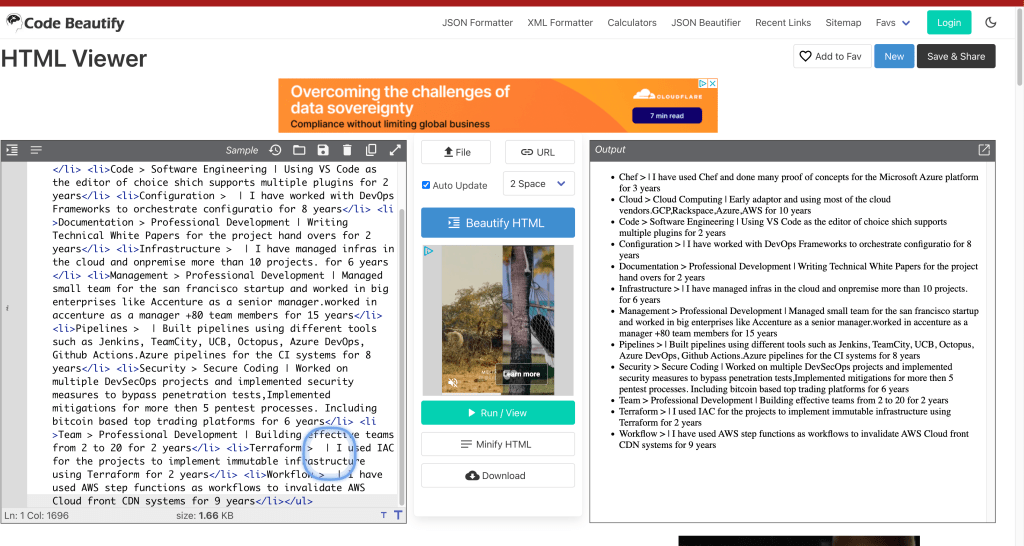The width and height of the screenshot is (1024, 546).
Task: Click the New button
Action: point(894,56)
